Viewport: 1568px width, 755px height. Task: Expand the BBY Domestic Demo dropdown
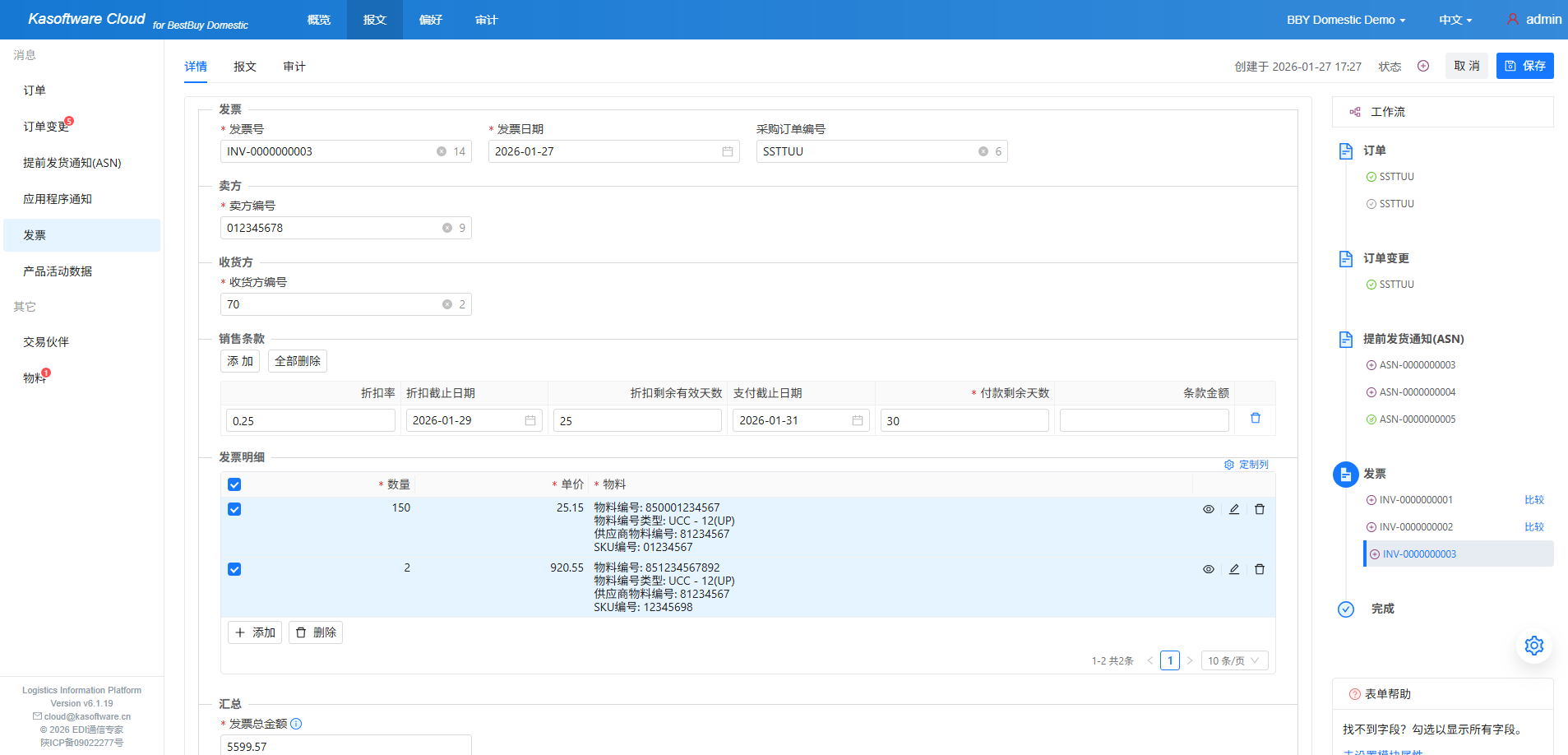1345,20
